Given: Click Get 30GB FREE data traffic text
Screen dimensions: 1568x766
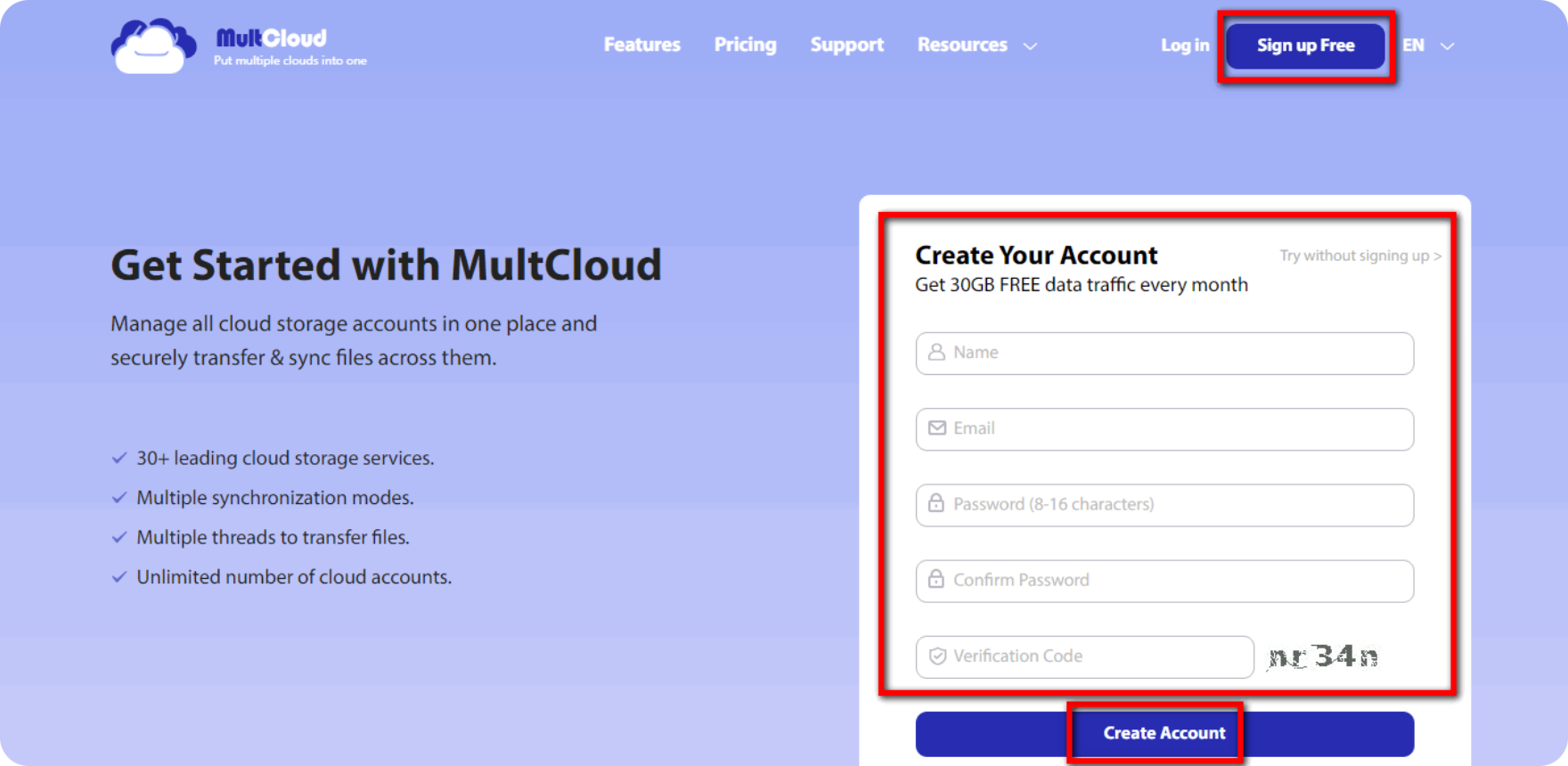Looking at the screenshot, I should (x=1082, y=285).
